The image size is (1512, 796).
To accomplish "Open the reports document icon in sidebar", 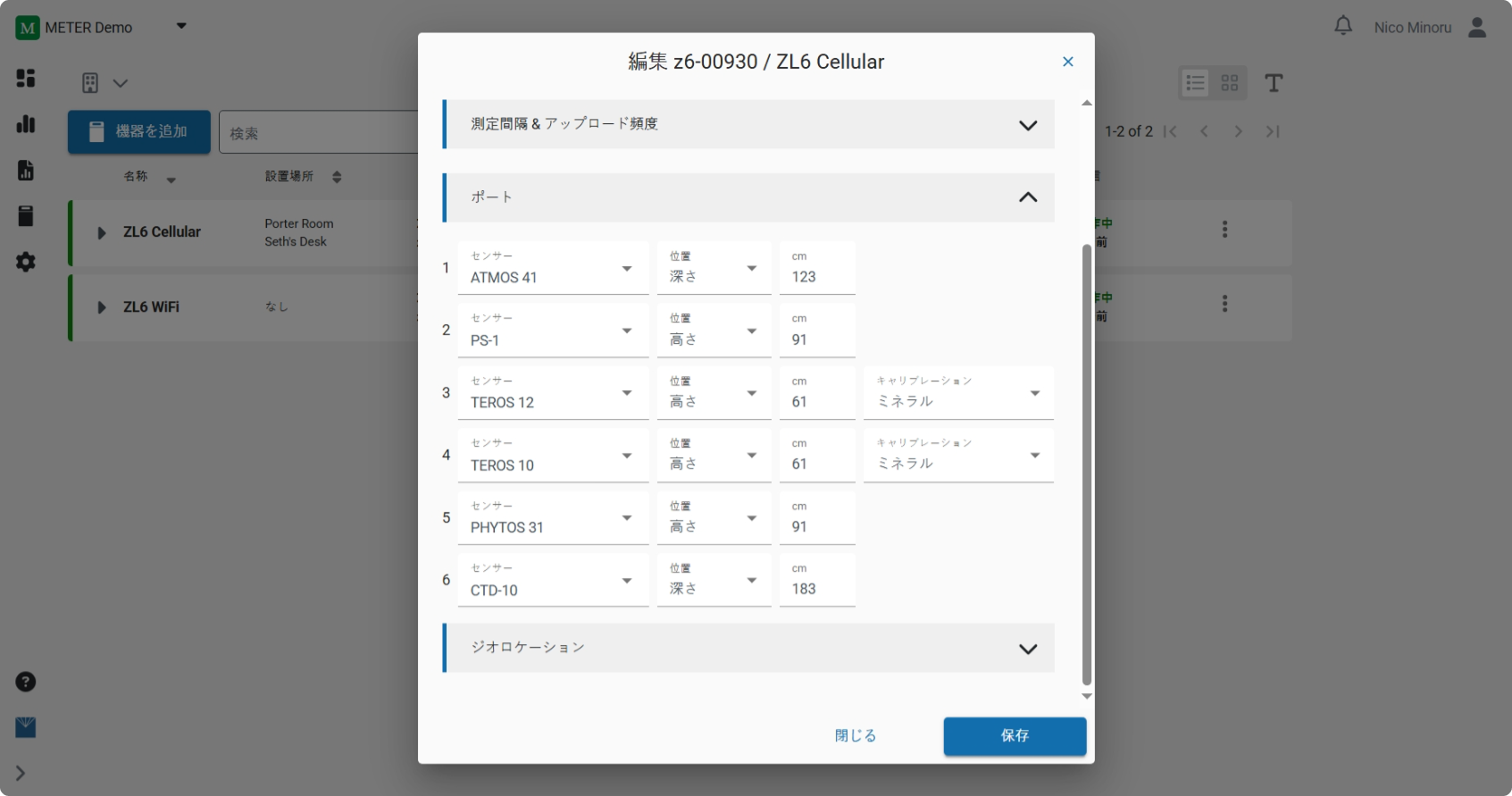I will click(x=26, y=170).
